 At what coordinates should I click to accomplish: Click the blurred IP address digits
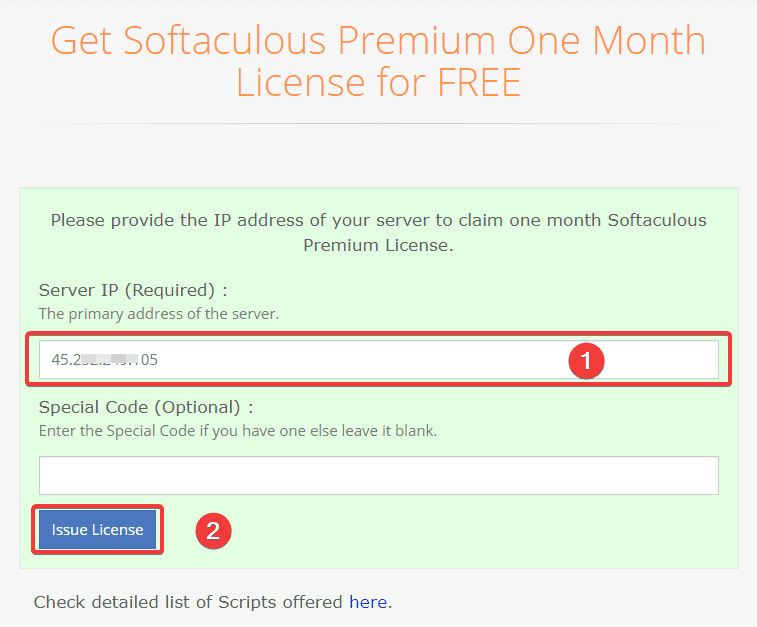[x=105, y=360]
